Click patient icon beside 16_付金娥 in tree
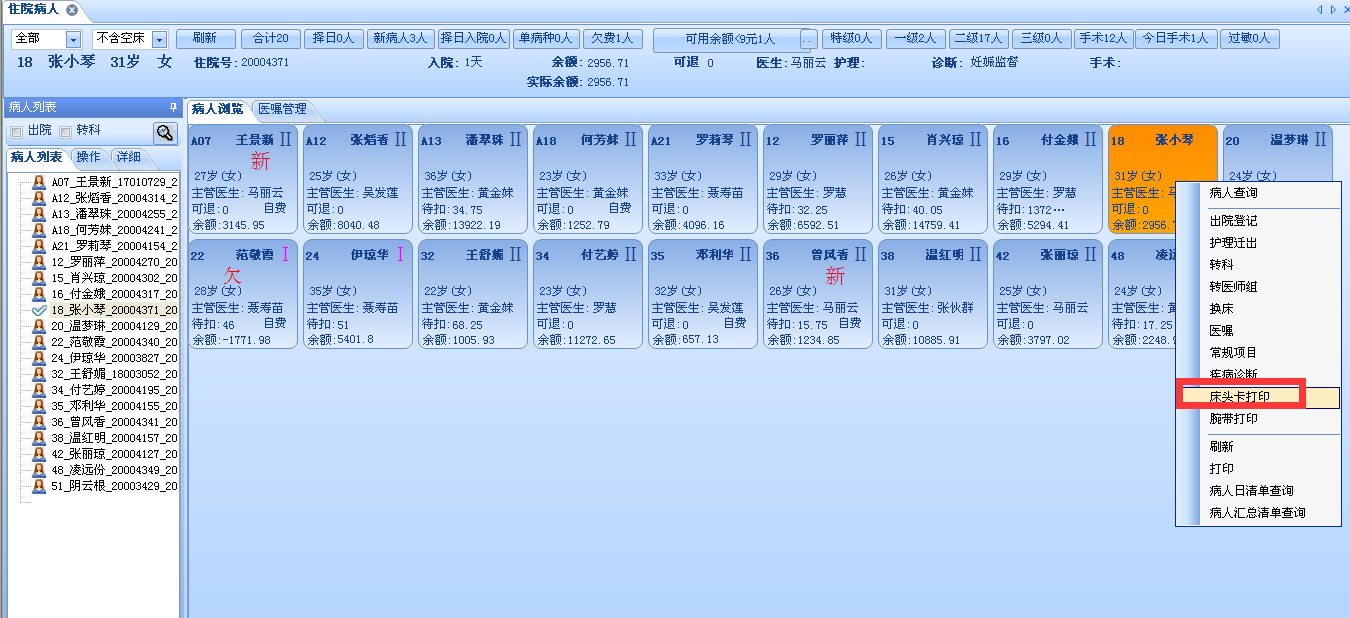This screenshot has height=618, width=1350. point(39,294)
